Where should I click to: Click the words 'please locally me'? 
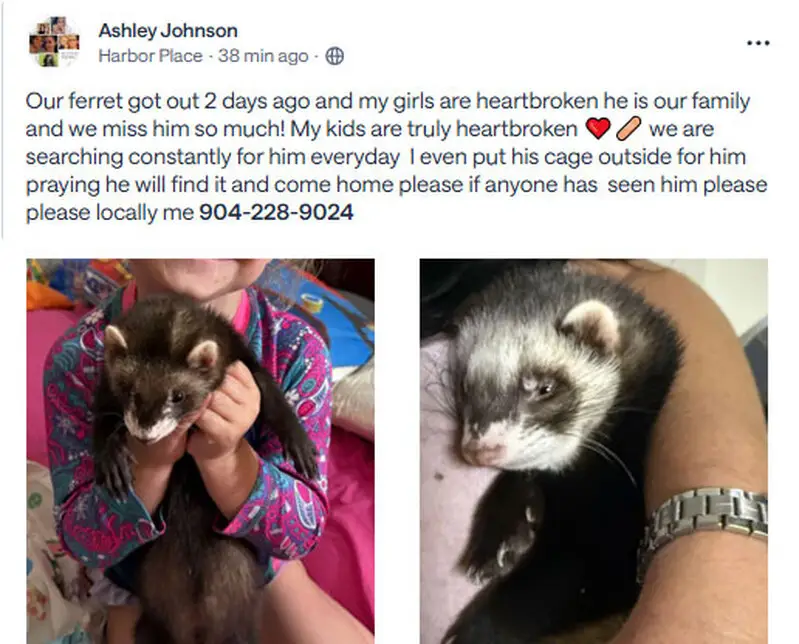(110, 212)
